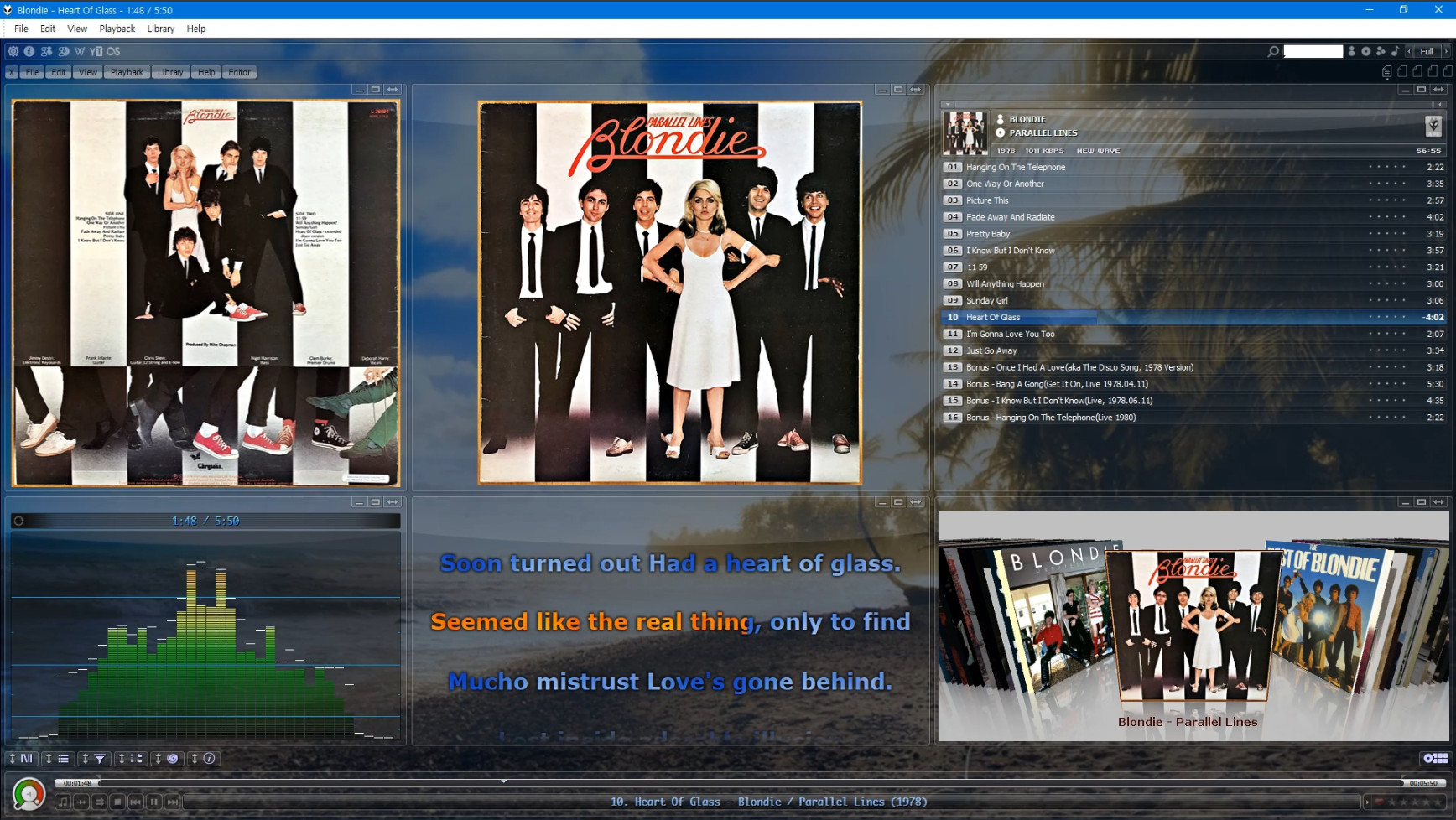Seek within the track on the progress bar
The width and height of the screenshot is (1456, 820).
(751, 783)
